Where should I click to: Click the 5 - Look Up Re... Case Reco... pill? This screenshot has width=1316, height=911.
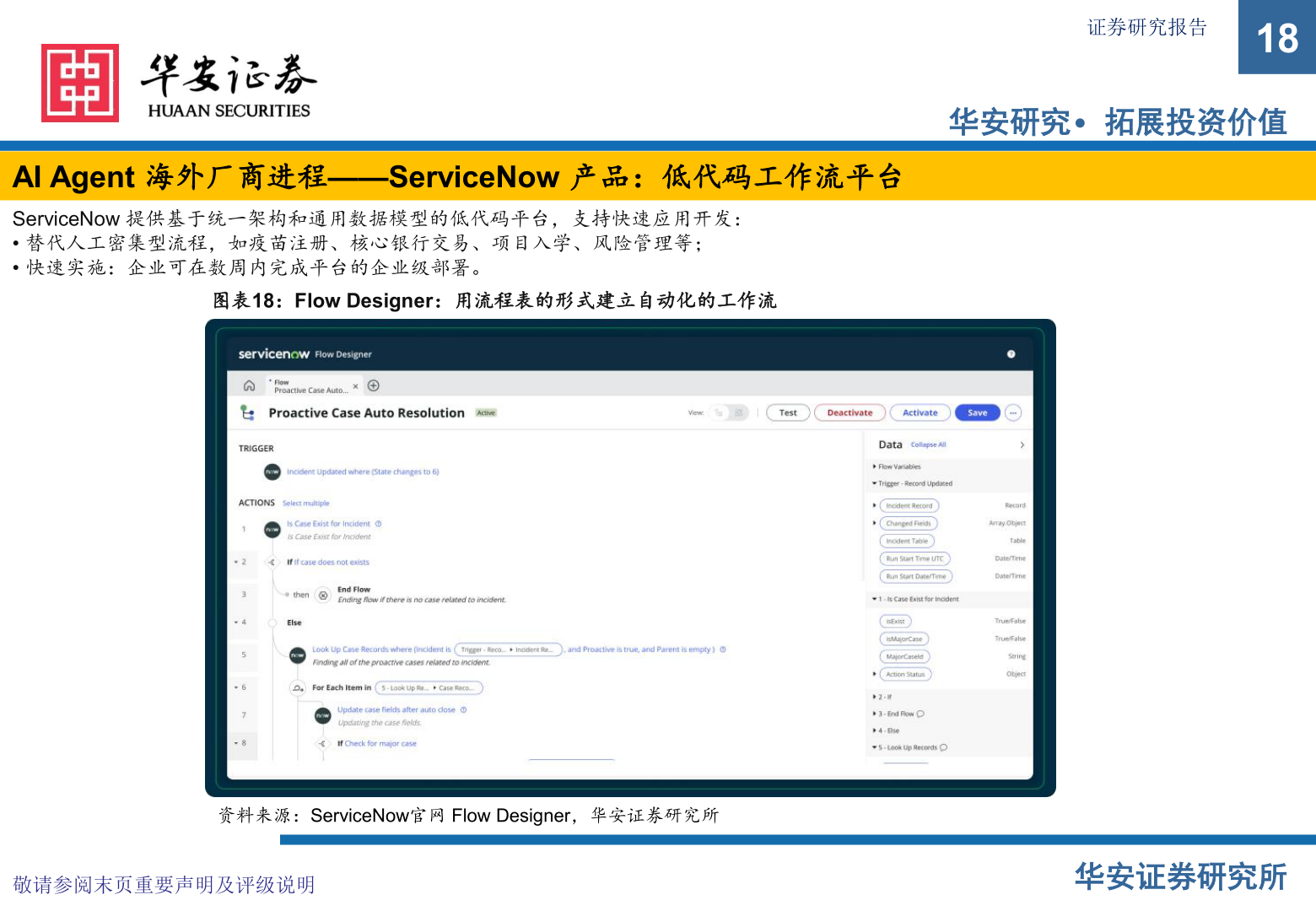point(429,688)
